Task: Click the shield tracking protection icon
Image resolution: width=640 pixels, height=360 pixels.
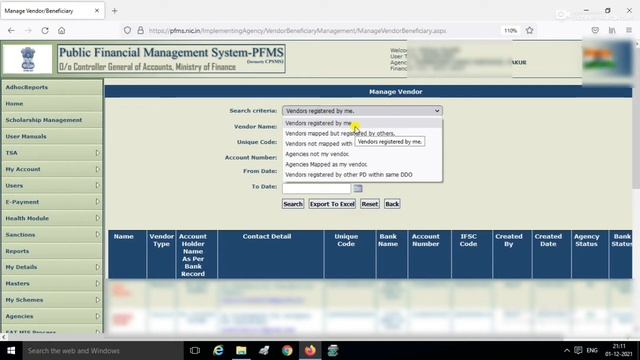Action: [127, 31]
